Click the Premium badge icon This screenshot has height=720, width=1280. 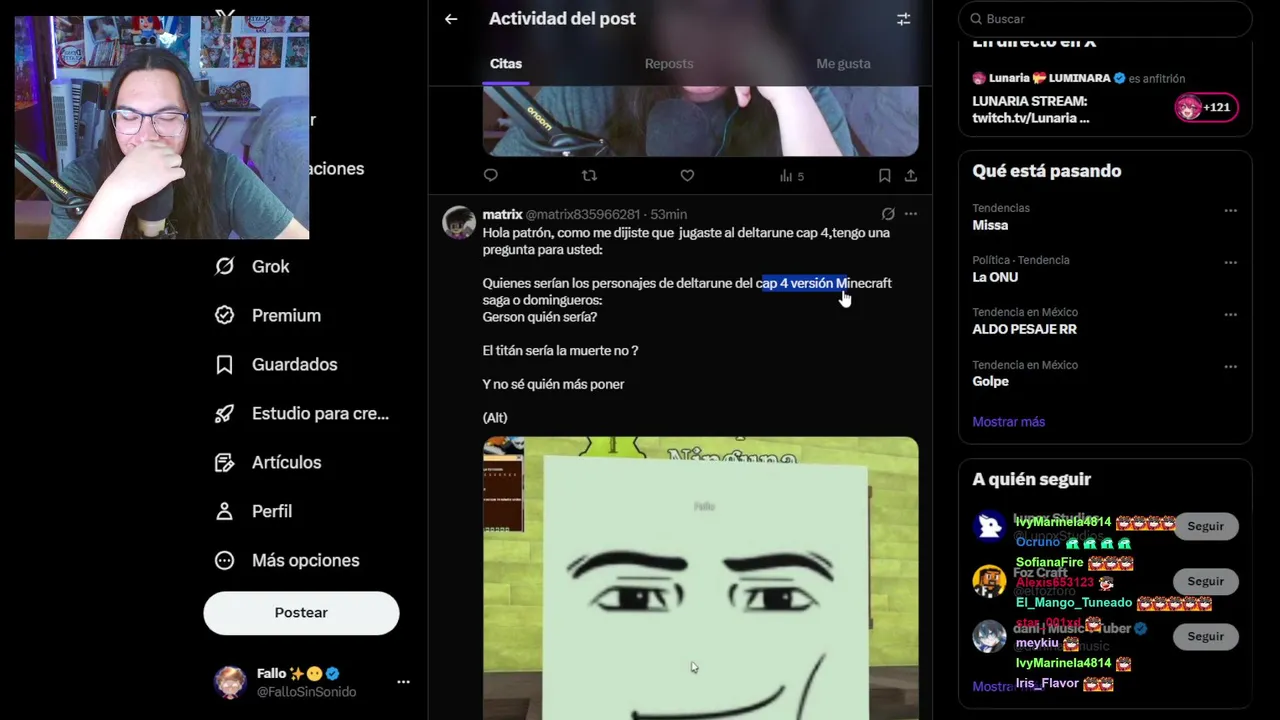tap(225, 315)
